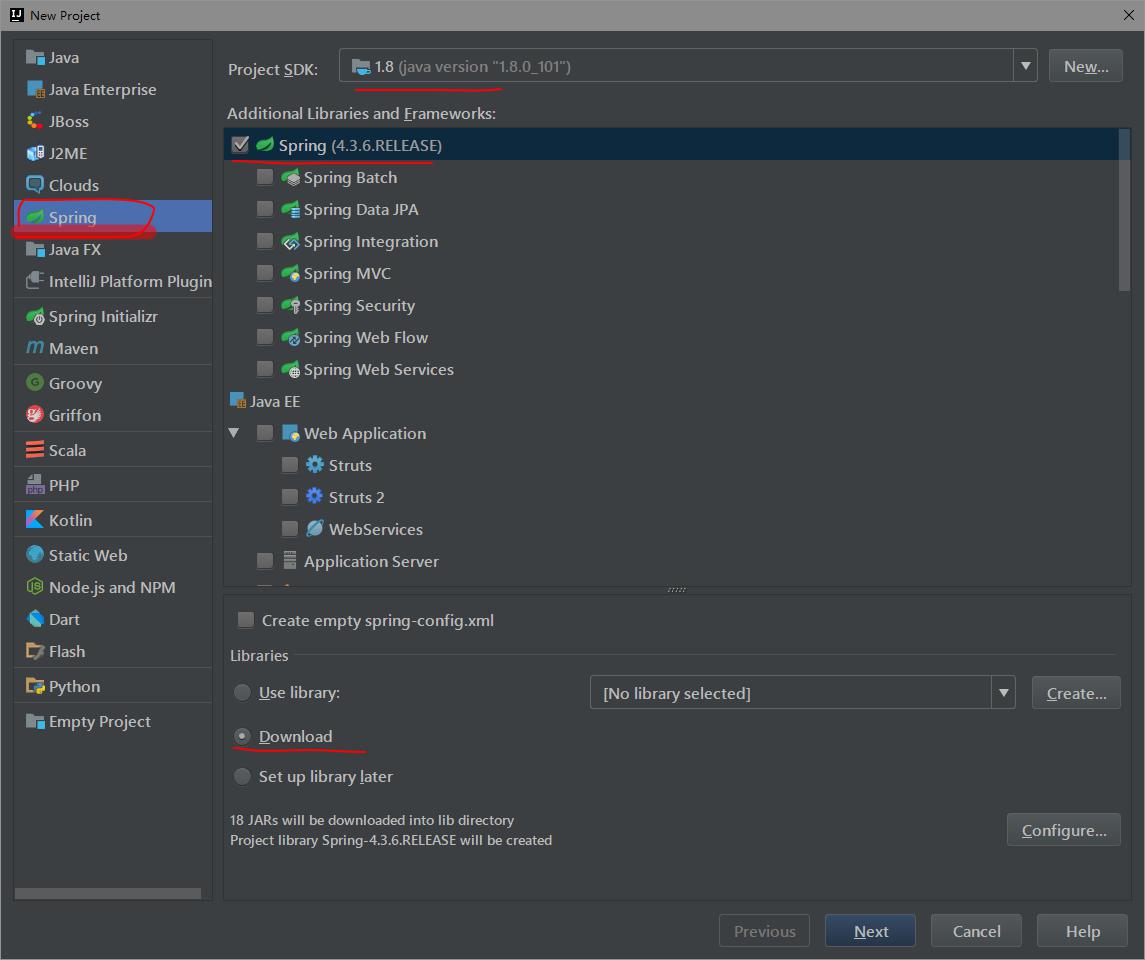Select the Use library radio button
This screenshot has height=960, width=1145.
point(242,692)
